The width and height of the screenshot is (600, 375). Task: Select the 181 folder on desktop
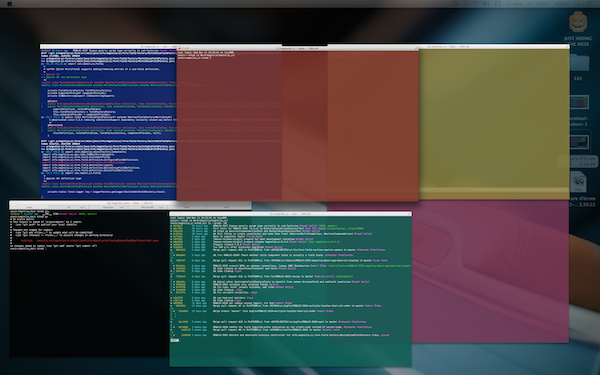579,62
